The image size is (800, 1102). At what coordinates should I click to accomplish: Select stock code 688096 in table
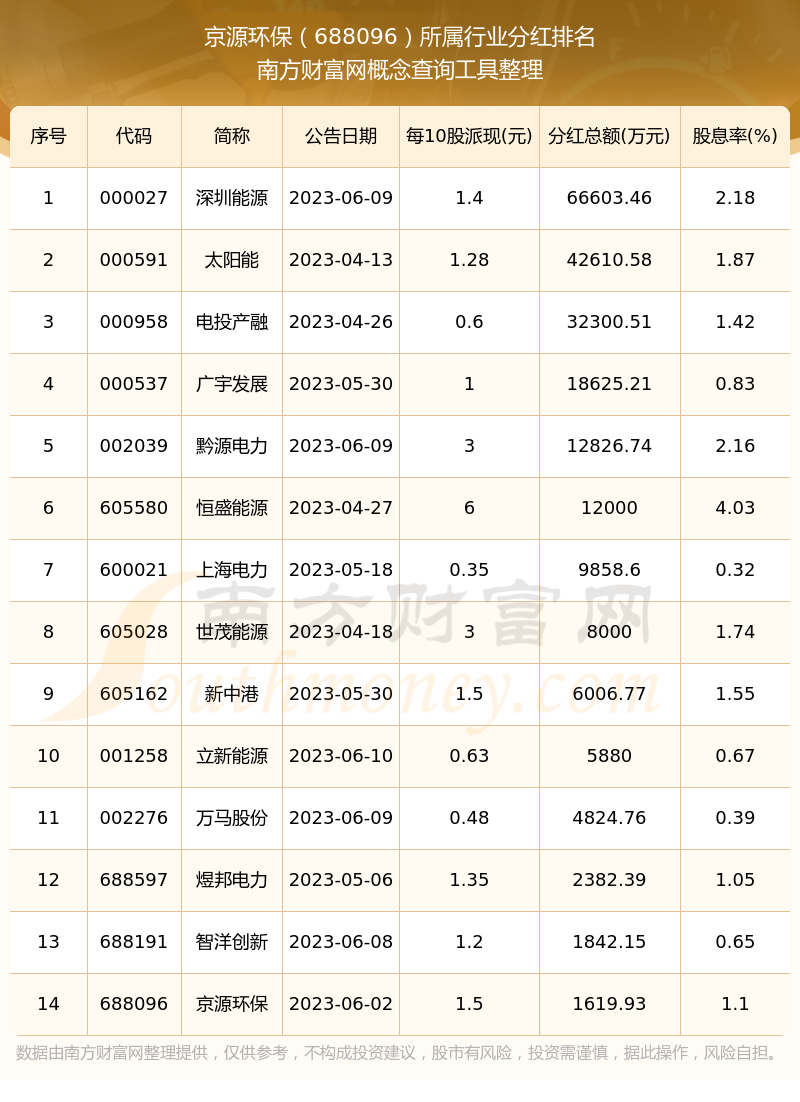point(134,1004)
